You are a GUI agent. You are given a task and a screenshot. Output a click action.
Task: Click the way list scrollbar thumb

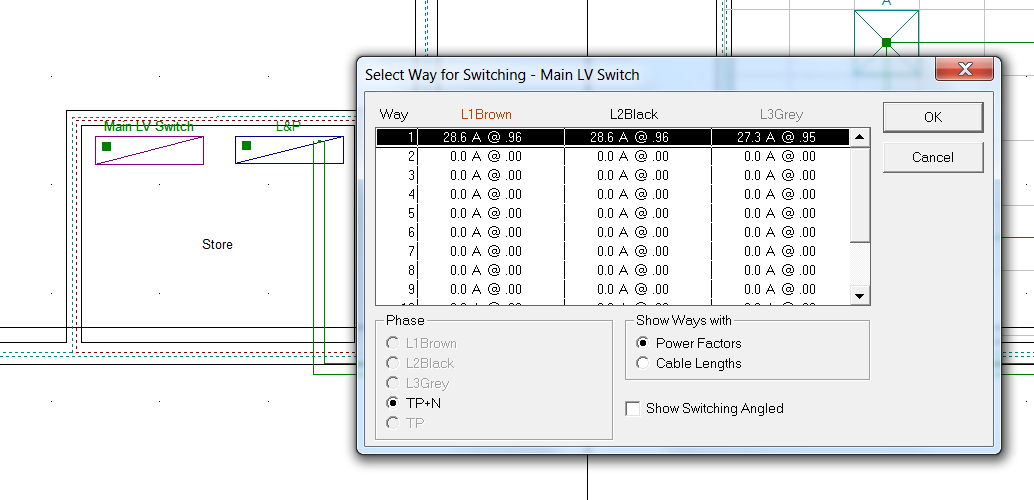click(x=859, y=195)
